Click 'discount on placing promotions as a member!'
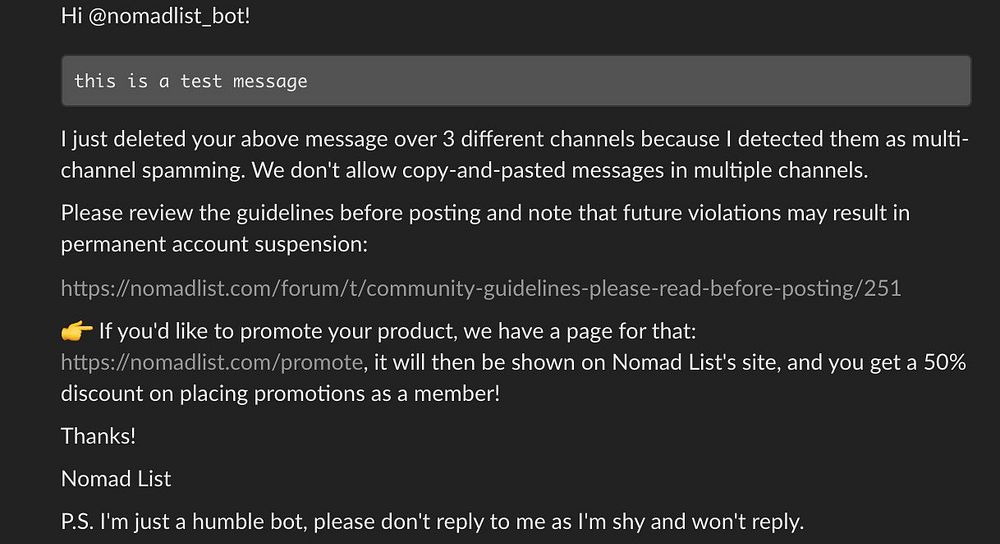The height and width of the screenshot is (544, 1000). click(281, 393)
